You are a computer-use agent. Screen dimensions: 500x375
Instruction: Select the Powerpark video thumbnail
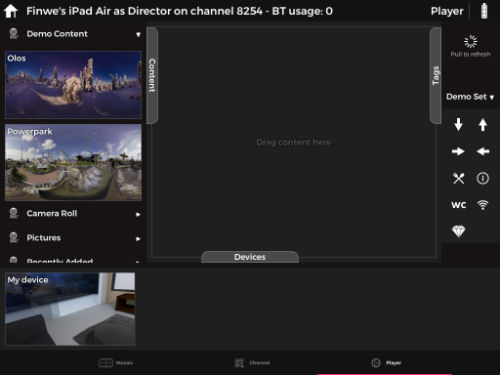pyautogui.click(x=73, y=162)
